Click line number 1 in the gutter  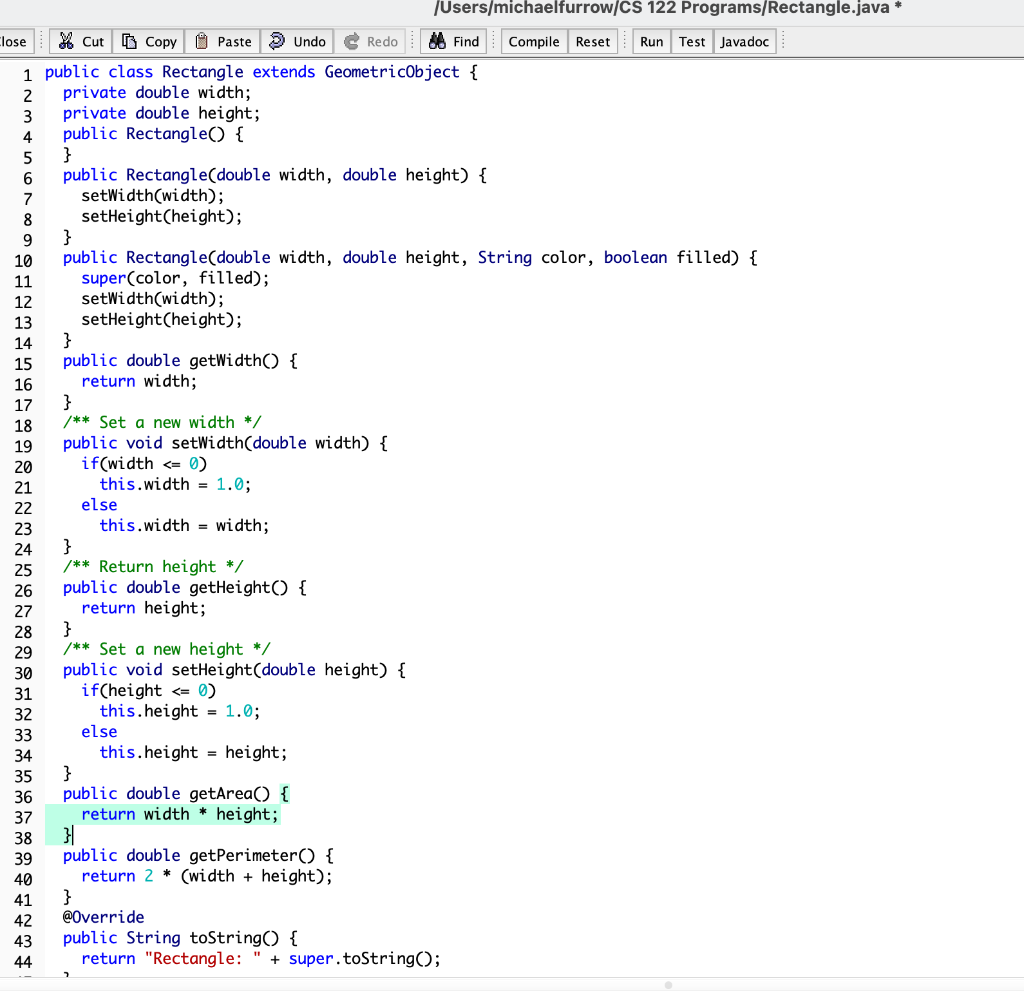27,74
